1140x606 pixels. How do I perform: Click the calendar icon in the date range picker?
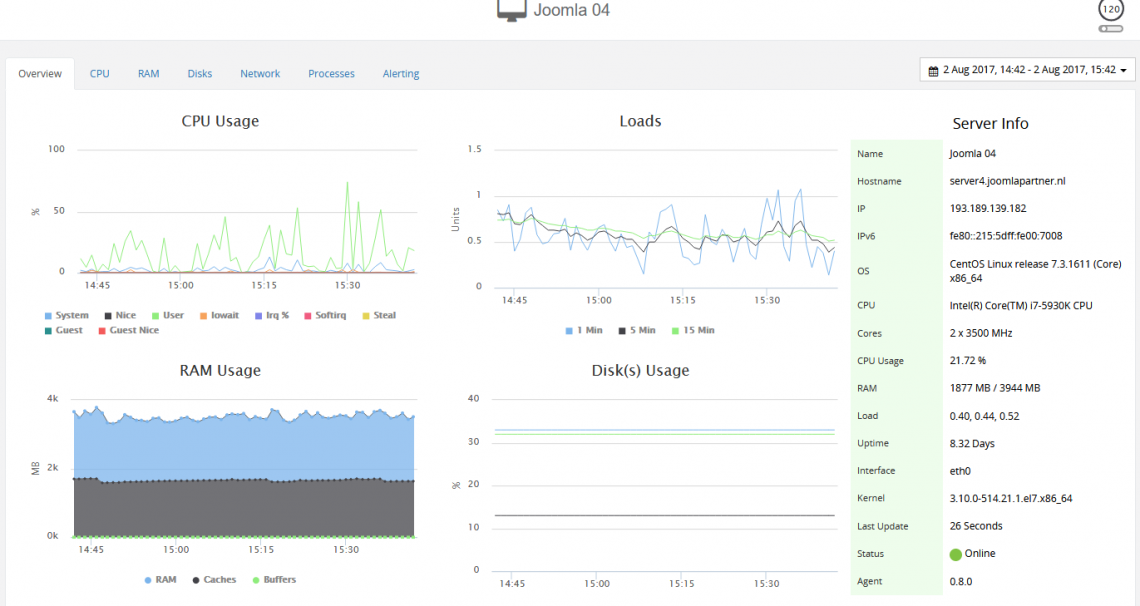pyautogui.click(x=933, y=70)
